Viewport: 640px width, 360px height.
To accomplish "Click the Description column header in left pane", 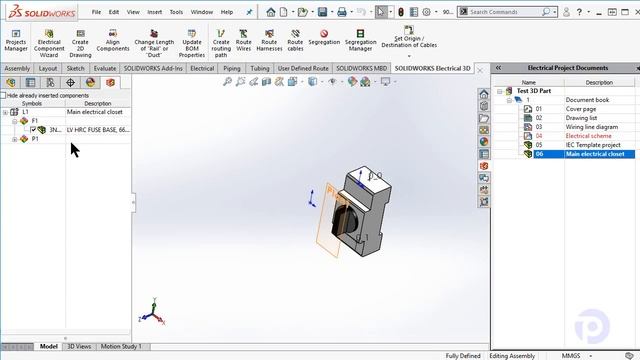I will click(x=98, y=104).
